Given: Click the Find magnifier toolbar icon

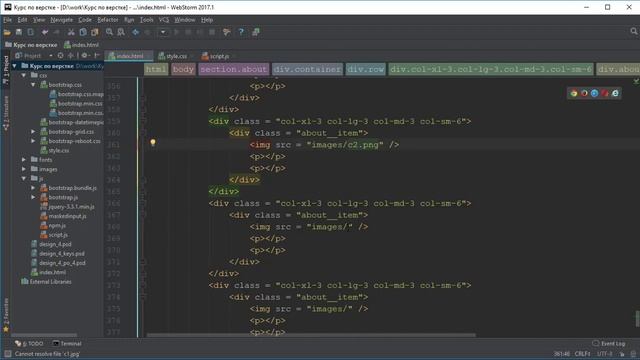Looking at the screenshot, I should (x=109, y=32).
